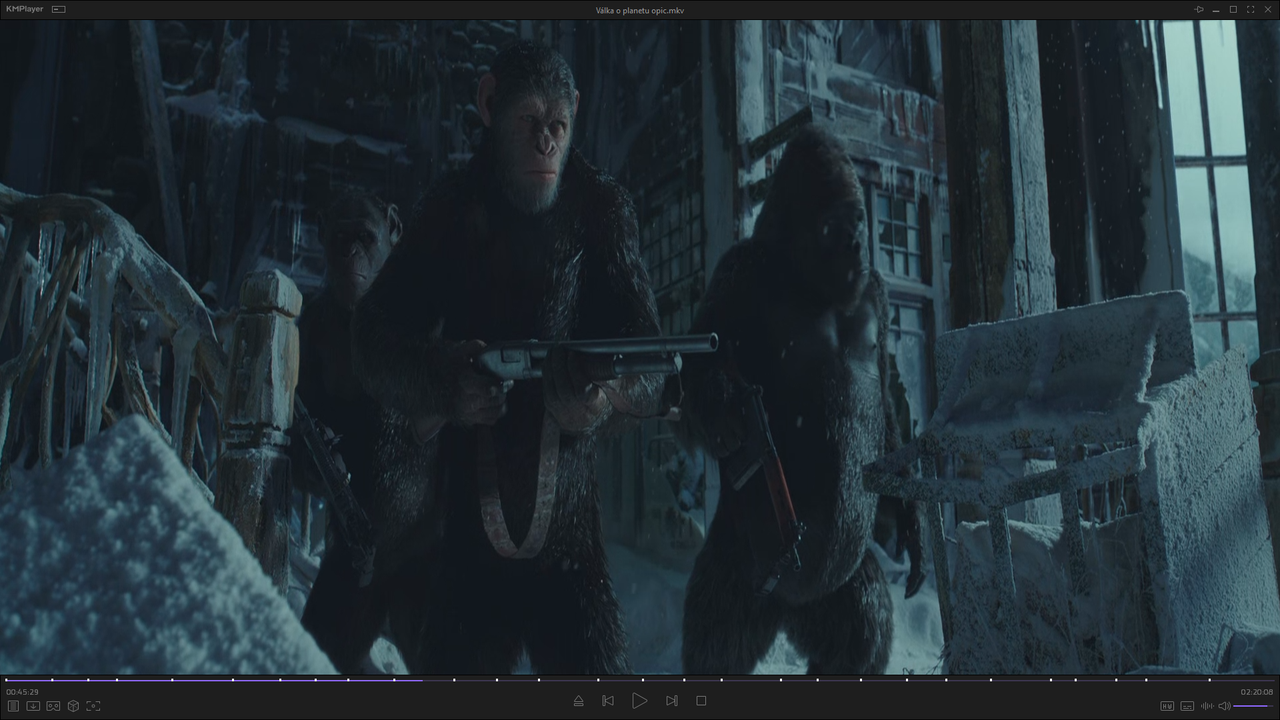Toggle fullscreen mode from title bar
Viewport: 1280px width, 720px height.
coord(1251,9)
